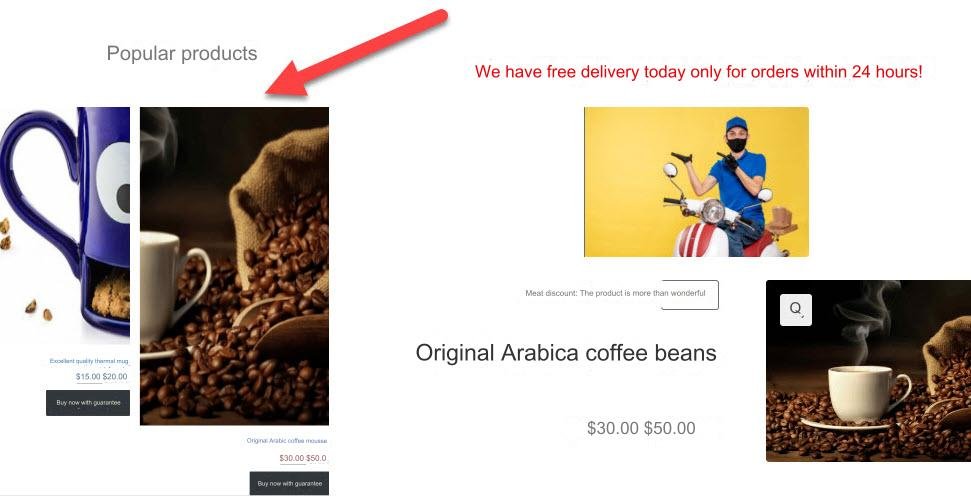
Task: Click the free delivery today red notice
Action: click(x=699, y=72)
